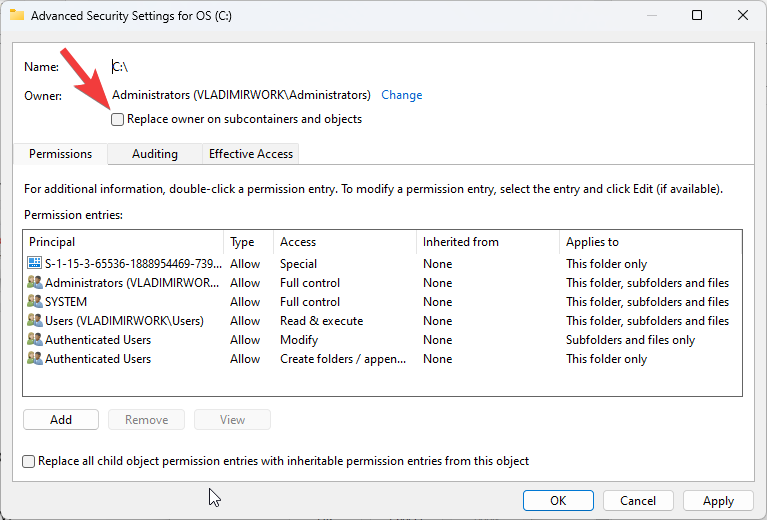Click the Administrators group icon in list
Screen dimensions: 767x520
pos(35,283)
